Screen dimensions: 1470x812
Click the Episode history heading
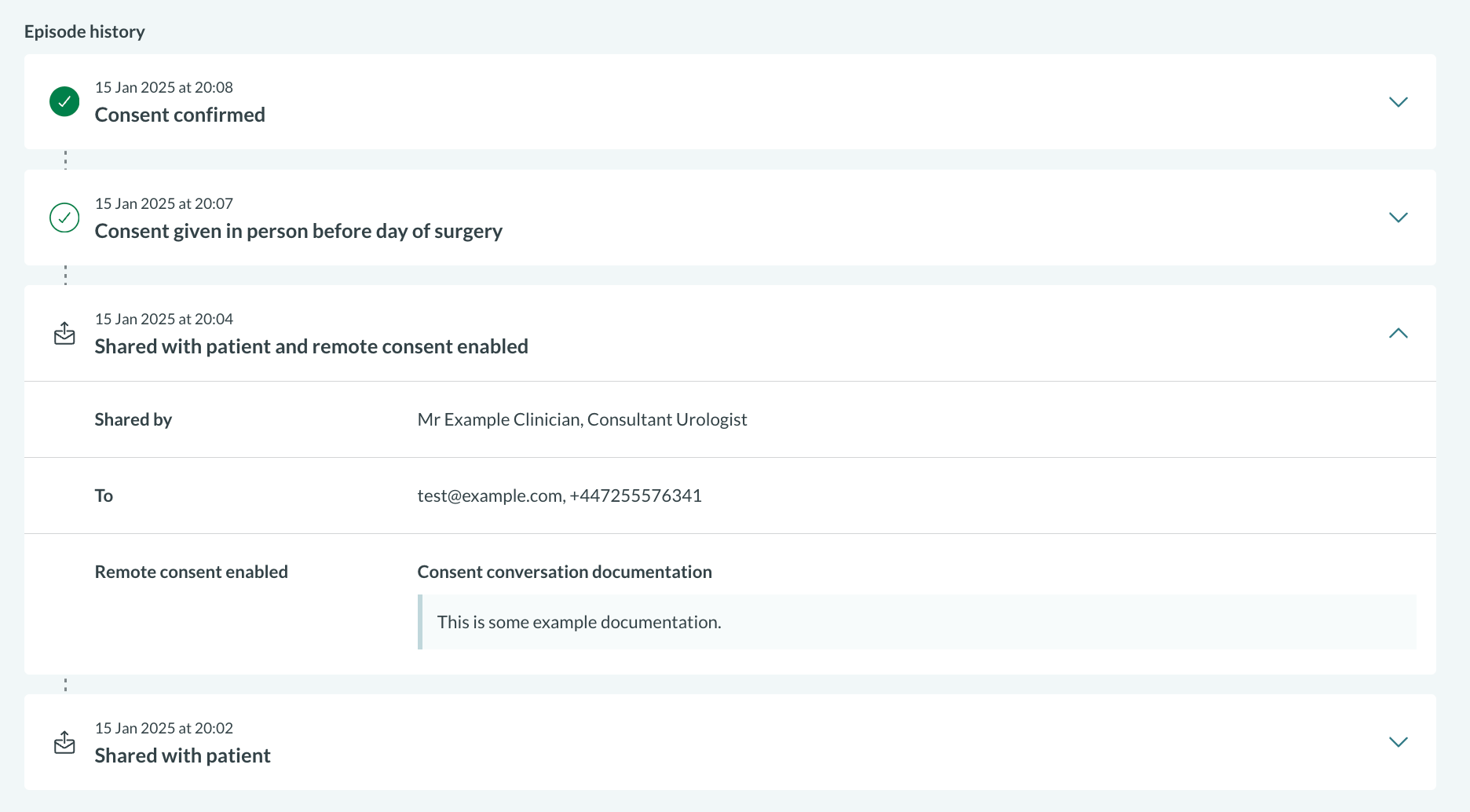[85, 31]
